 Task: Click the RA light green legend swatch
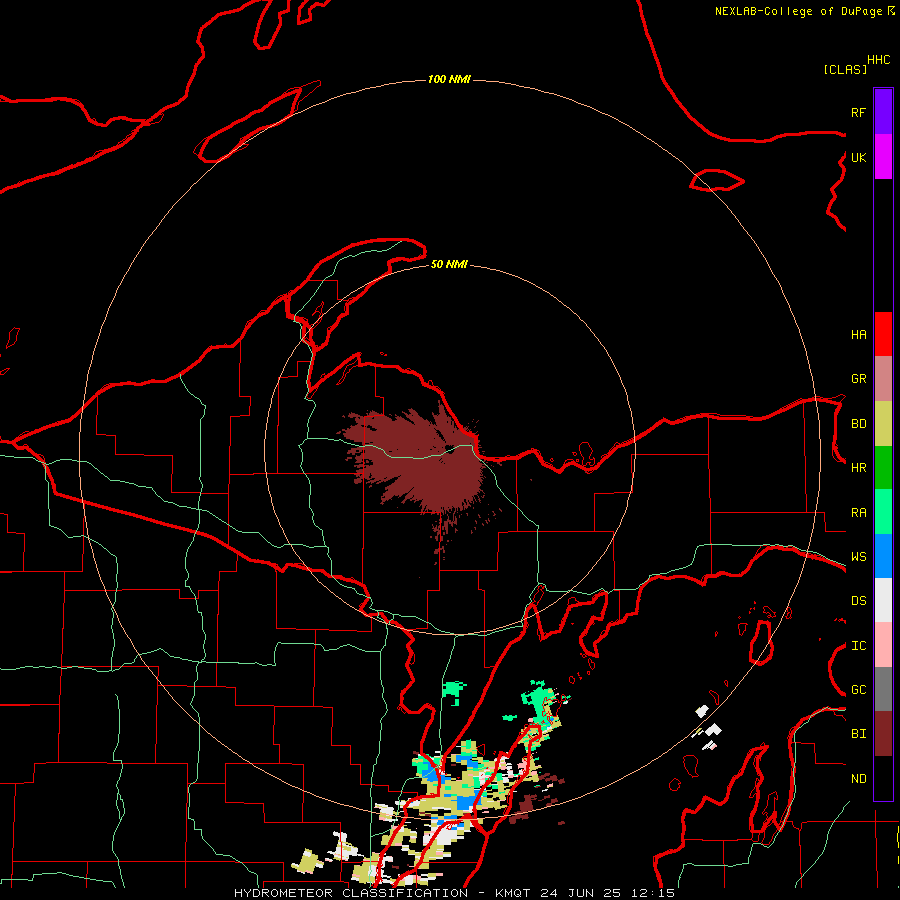pos(883,512)
